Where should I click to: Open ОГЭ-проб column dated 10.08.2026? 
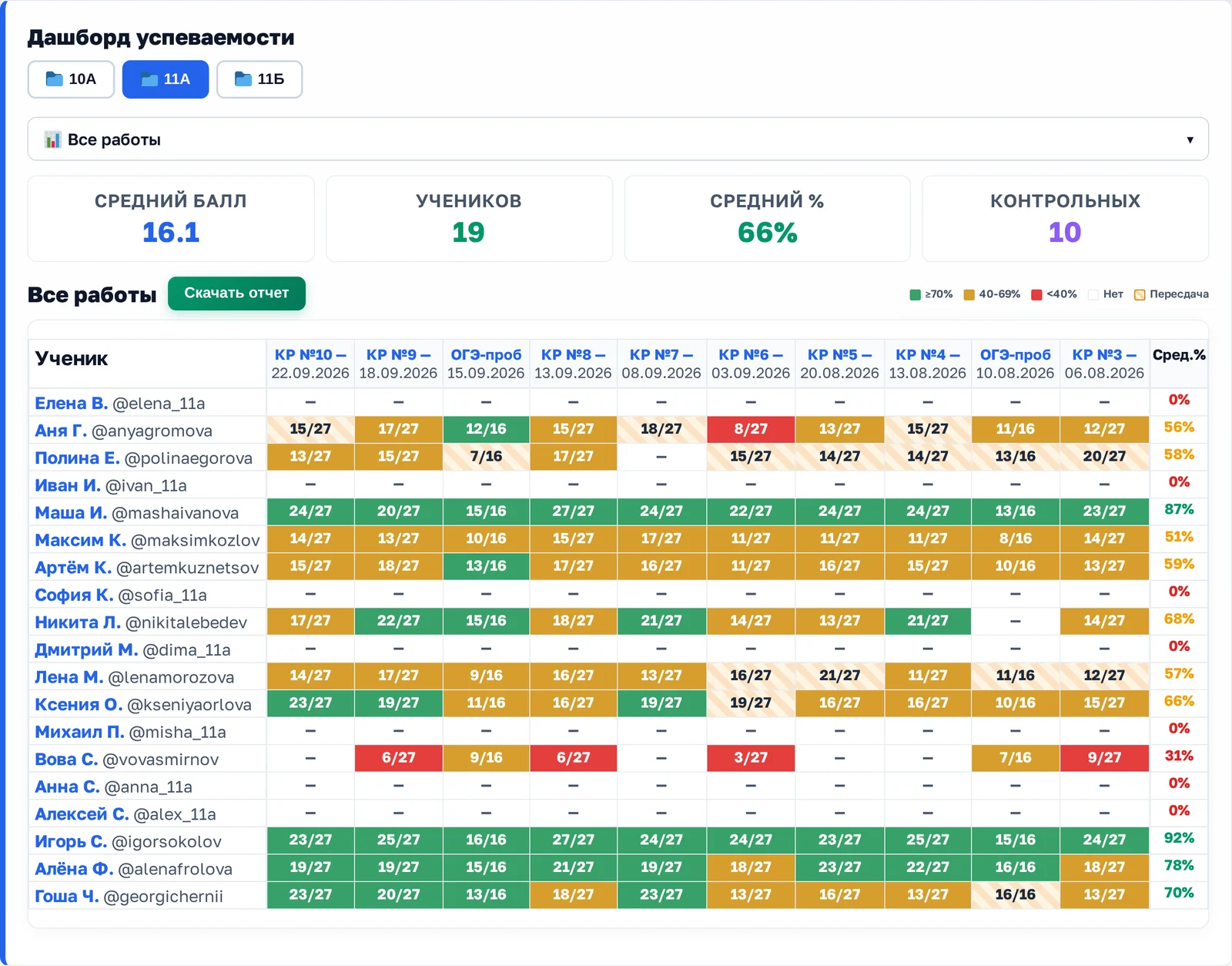click(x=1015, y=364)
